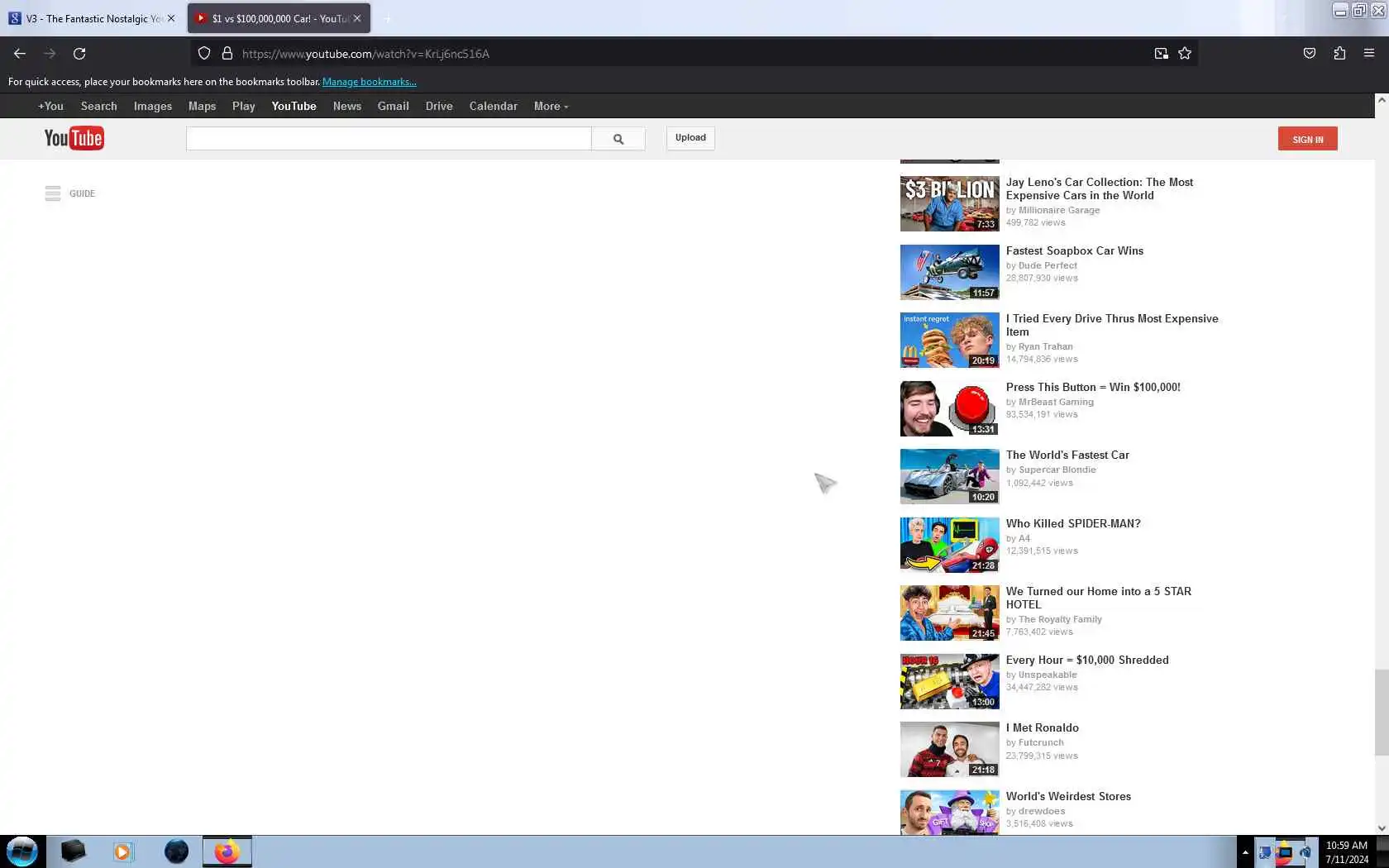This screenshot has height=868, width=1389.
Task: Show hidden system tray icons
Action: 1245,852
